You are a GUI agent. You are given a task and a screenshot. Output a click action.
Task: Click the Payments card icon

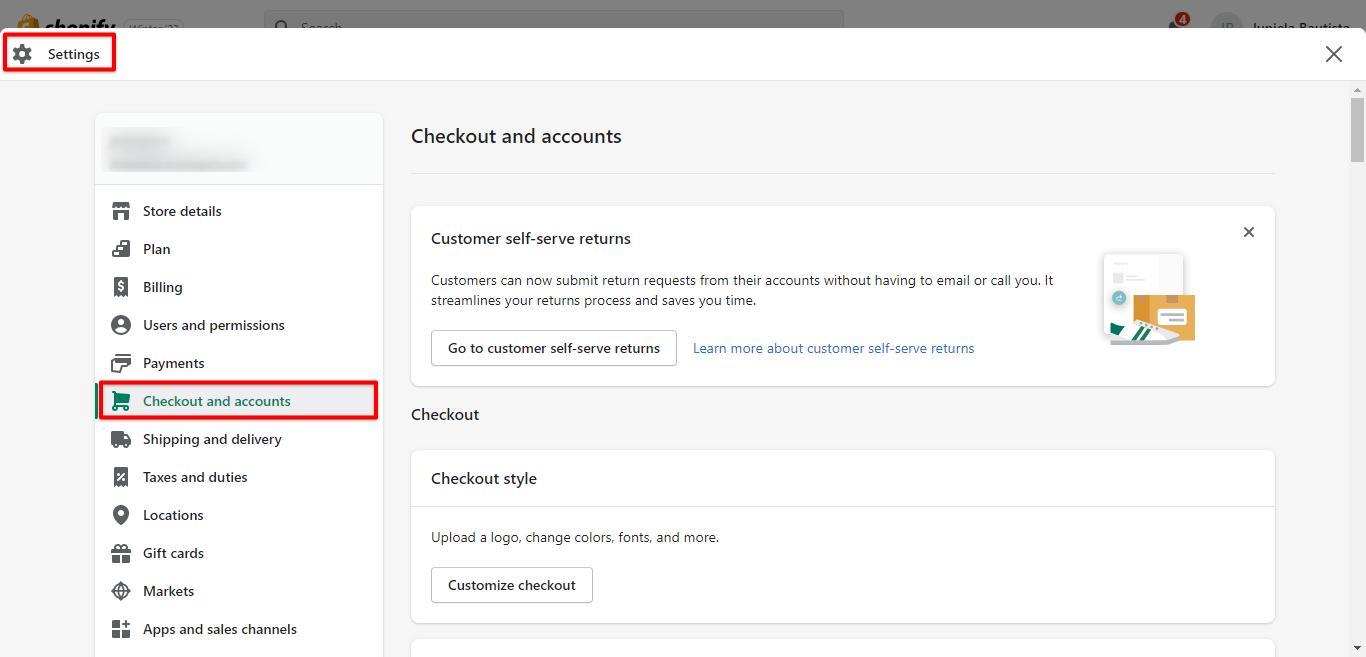(x=121, y=363)
